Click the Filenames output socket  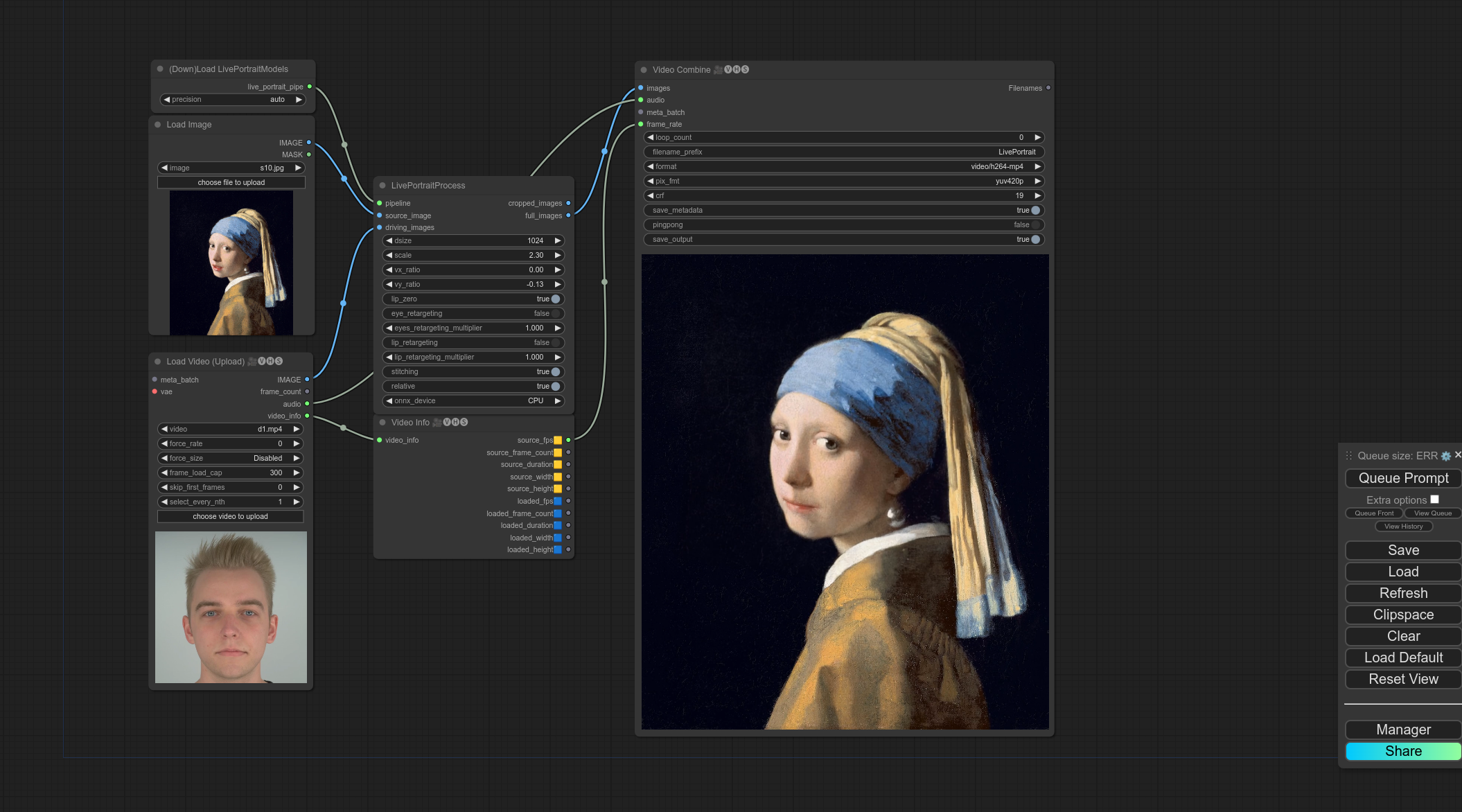coord(1048,88)
